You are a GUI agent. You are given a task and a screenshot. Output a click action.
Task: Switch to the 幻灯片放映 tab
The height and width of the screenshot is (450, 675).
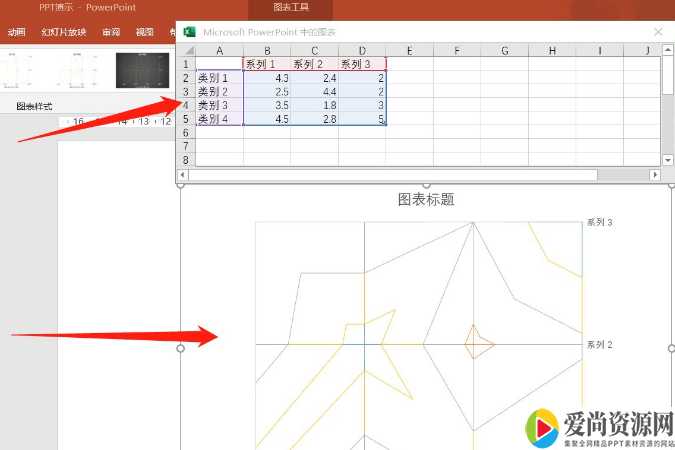(x=61, y=32)
